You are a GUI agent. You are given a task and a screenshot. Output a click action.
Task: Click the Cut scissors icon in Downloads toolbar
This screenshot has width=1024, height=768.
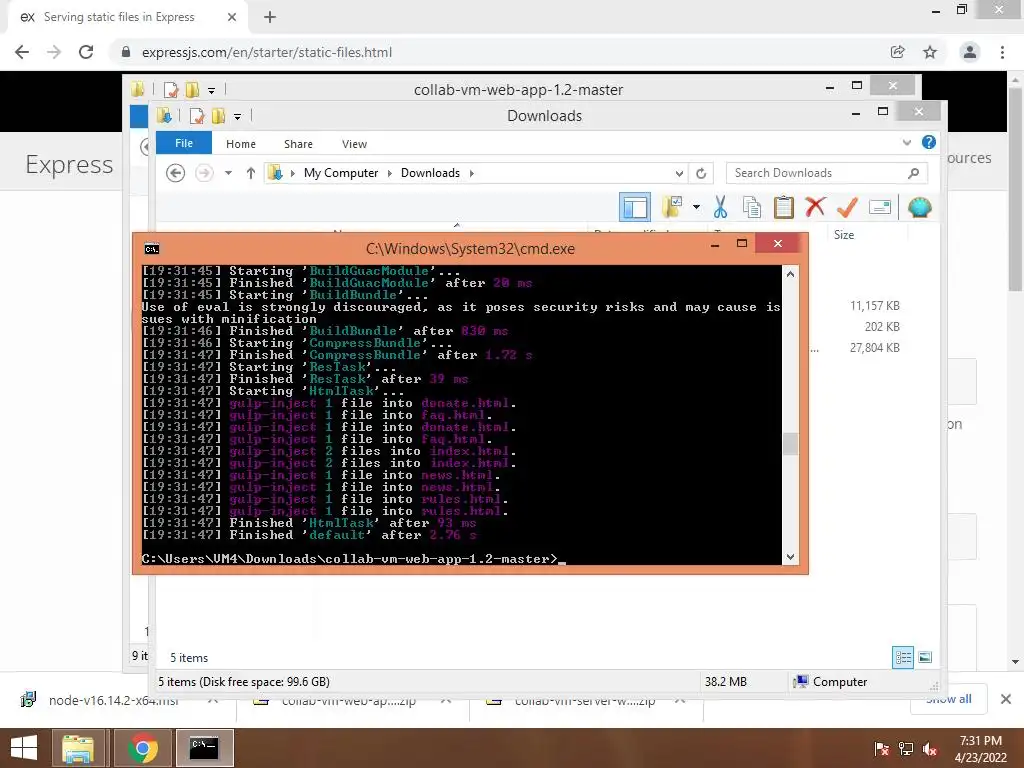point(720,207)
